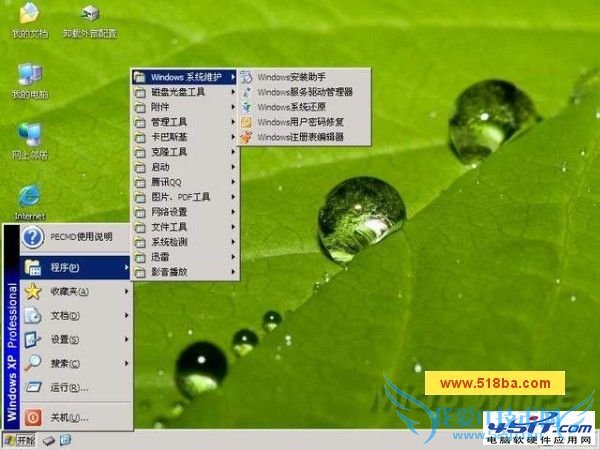This screenshot has width=600, height=450.
Task: Choose 关机(U)... to shut down
Action: click(76, 417)
